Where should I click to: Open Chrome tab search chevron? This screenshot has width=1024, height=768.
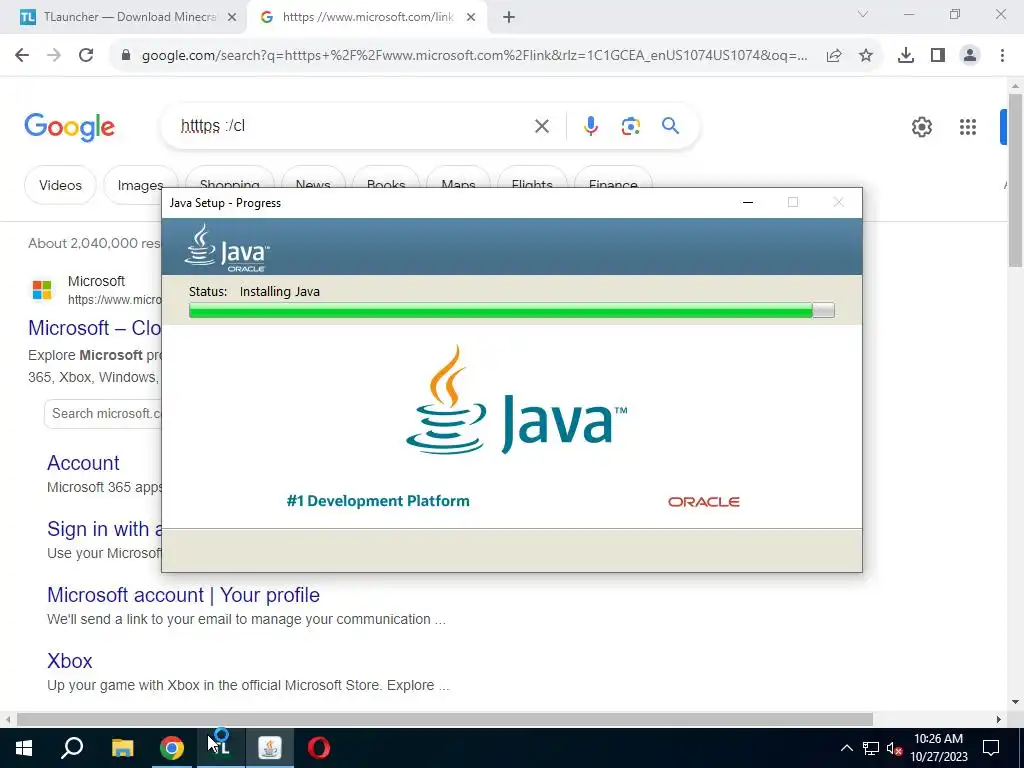pos(863,14)
